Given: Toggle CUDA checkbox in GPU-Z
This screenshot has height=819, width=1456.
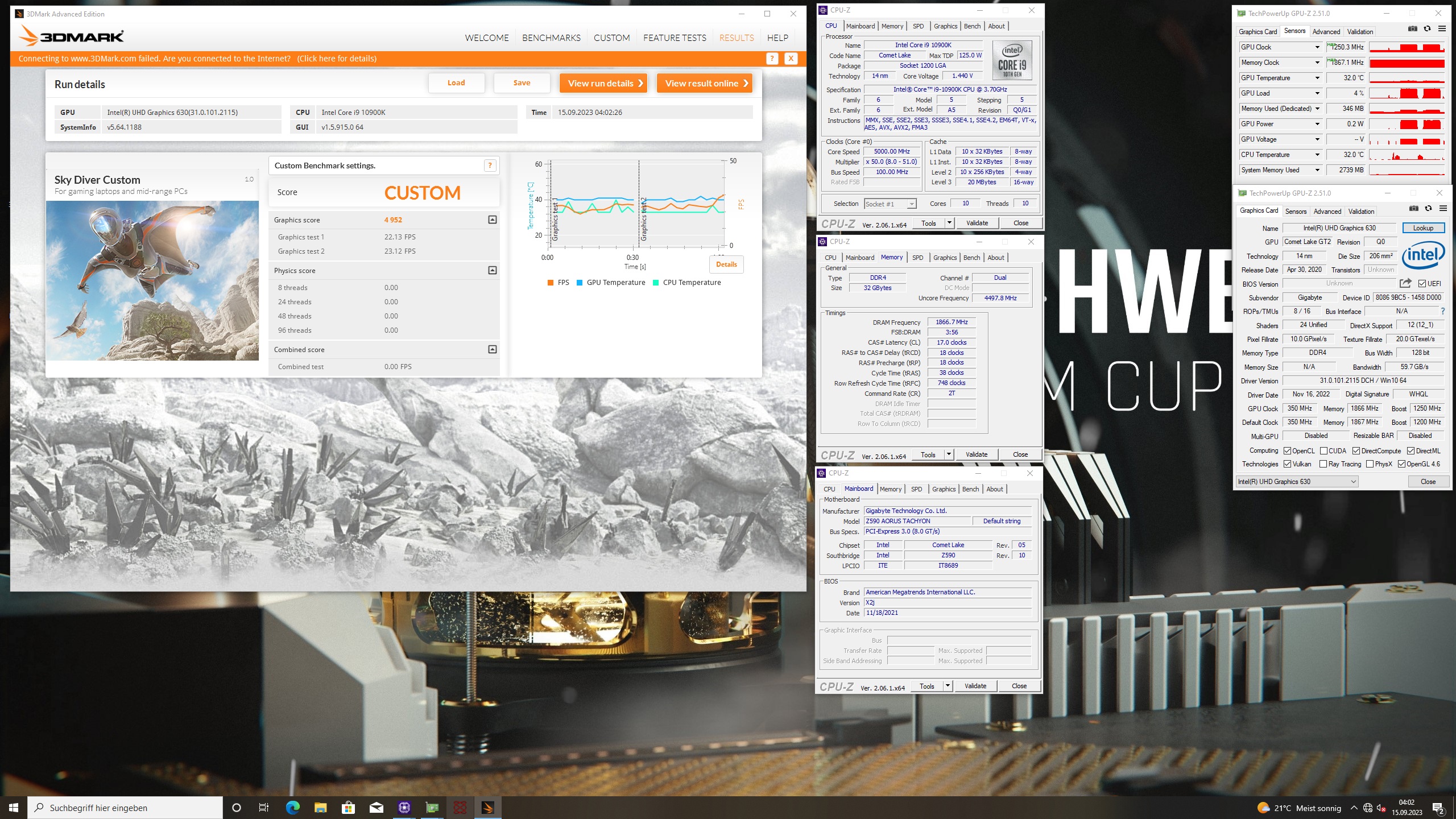Looking at the screenshot, I should (1323, 451).
